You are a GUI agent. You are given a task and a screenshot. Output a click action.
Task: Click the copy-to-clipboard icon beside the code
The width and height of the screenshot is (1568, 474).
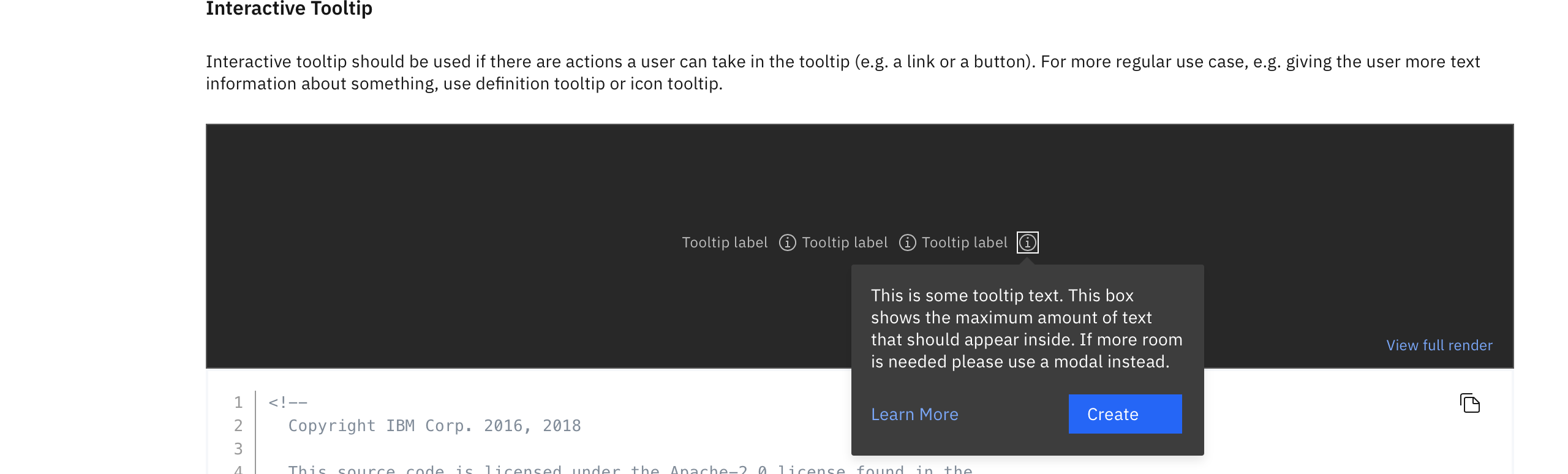1470,404
